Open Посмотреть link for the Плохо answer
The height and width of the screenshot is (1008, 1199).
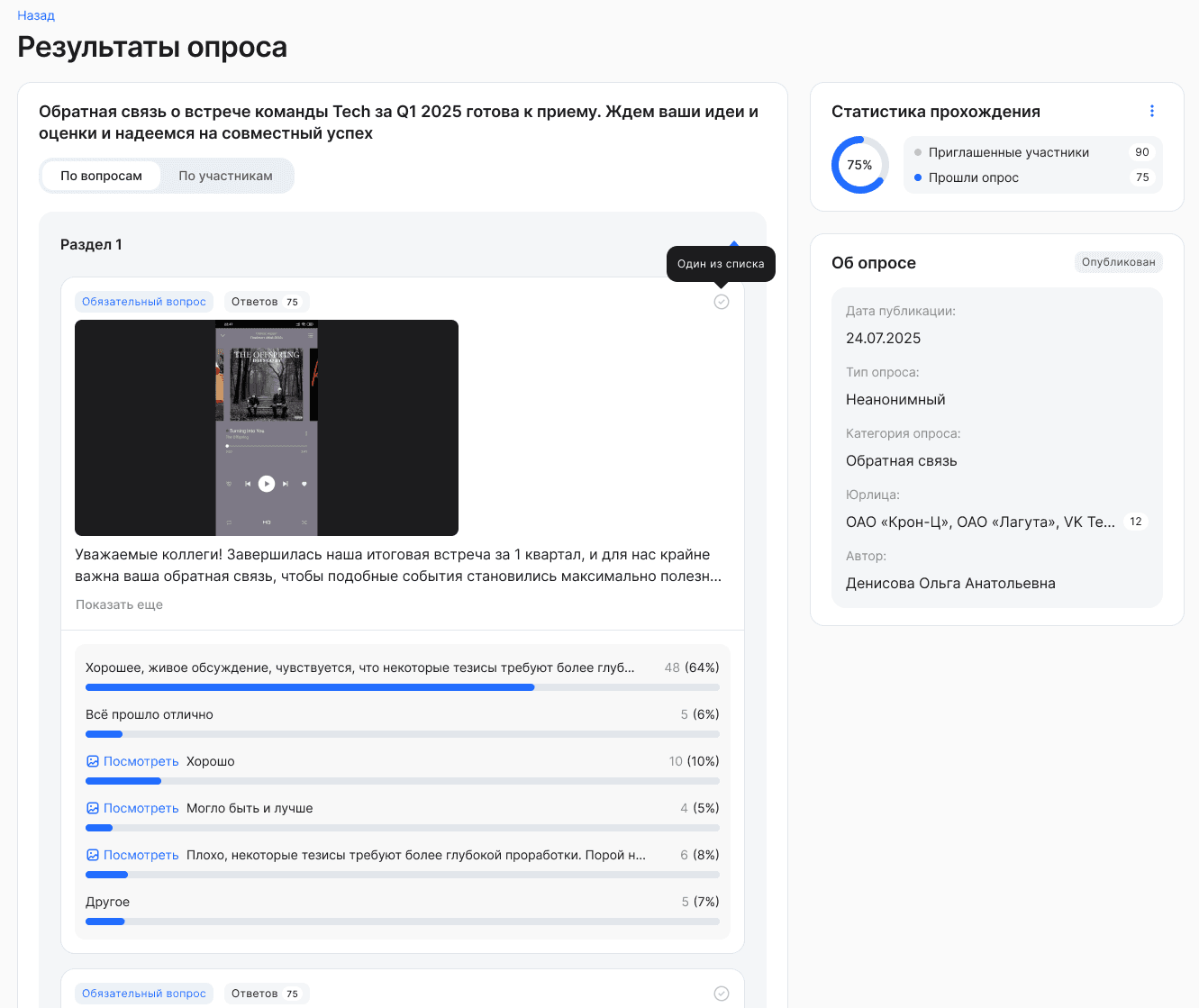tap(141, 855)
